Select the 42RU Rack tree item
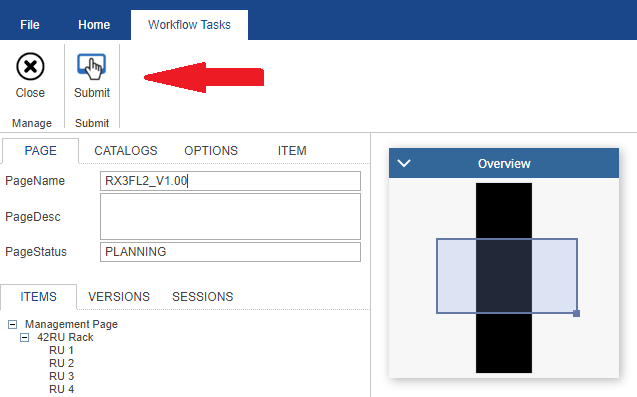Viewport: 637px width, 397px height. [65, 337]
